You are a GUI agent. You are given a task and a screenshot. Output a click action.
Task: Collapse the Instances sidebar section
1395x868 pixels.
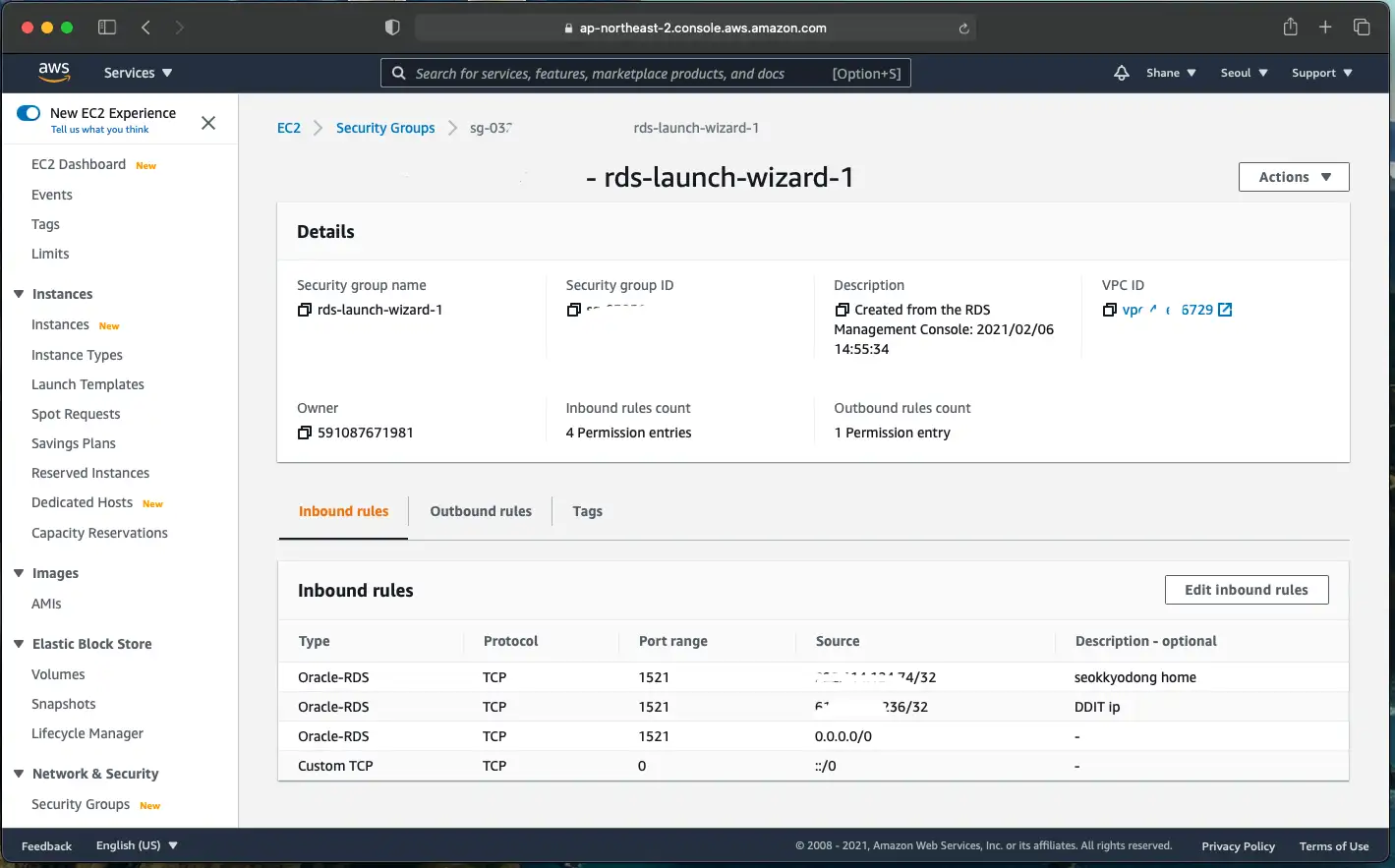click(x=18, y=294)
